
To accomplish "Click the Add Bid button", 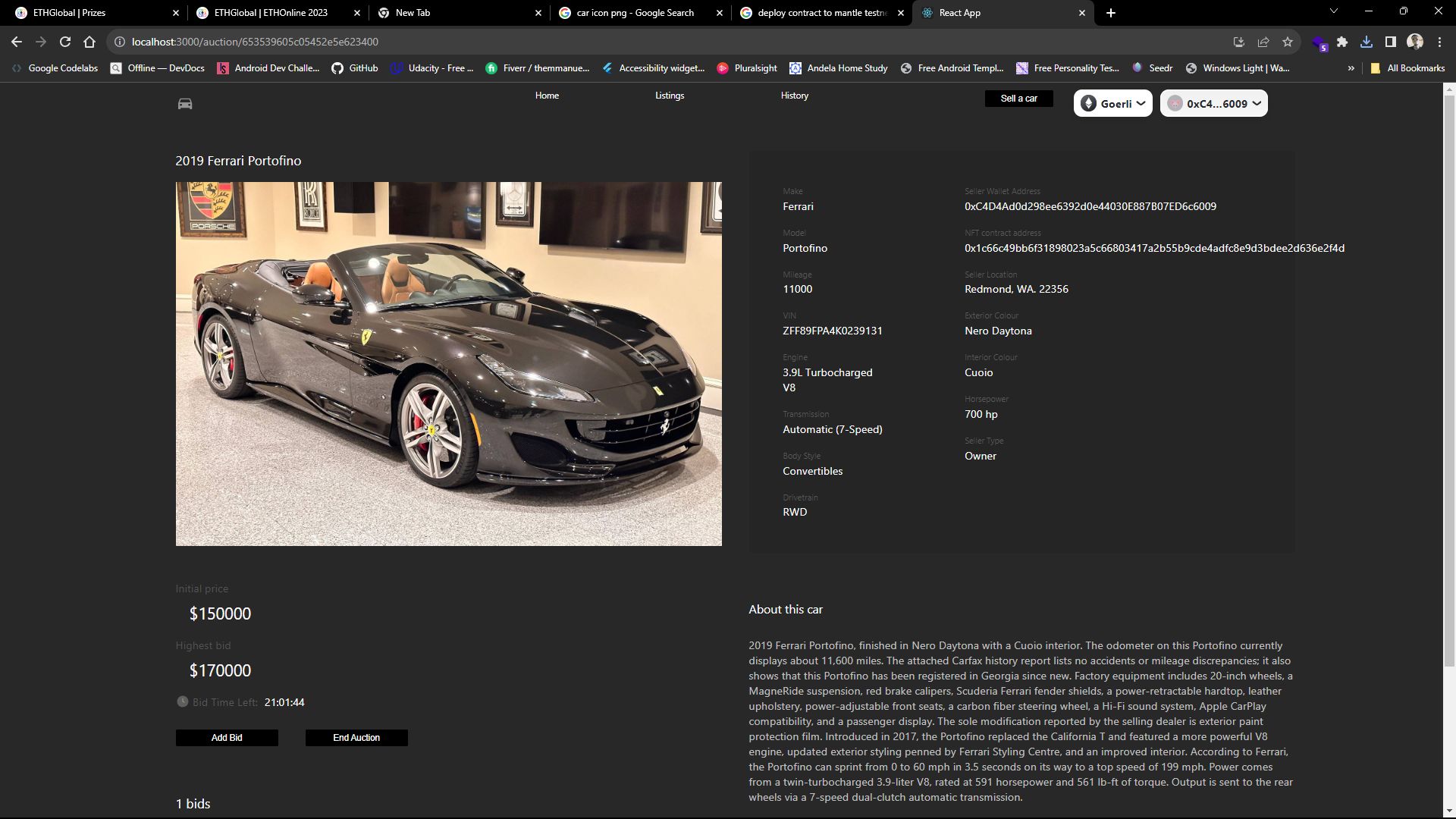I will pyautogui.click(x=226, y=737).
